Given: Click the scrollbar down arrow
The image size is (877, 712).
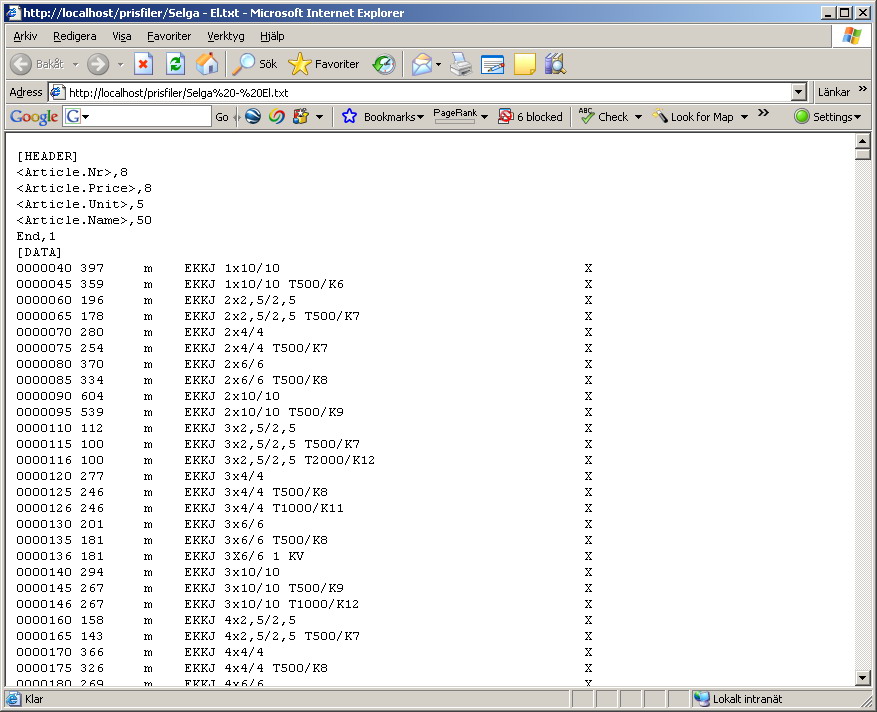Looking at the screenshot, I should [x=862, y=678].
